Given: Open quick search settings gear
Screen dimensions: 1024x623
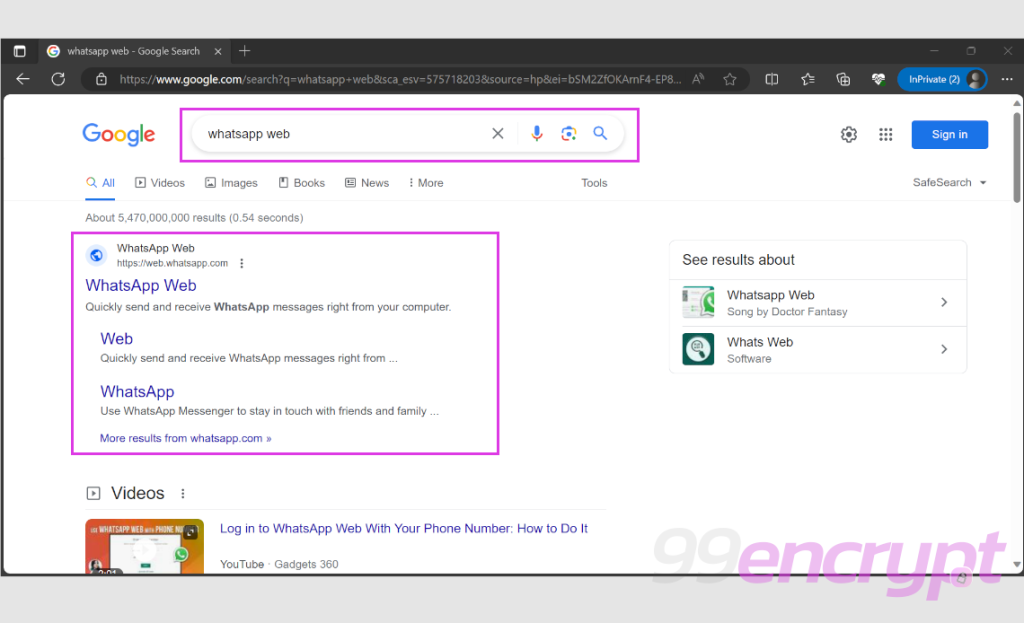Looking at the screenshot, I should (x=849, y=133).
